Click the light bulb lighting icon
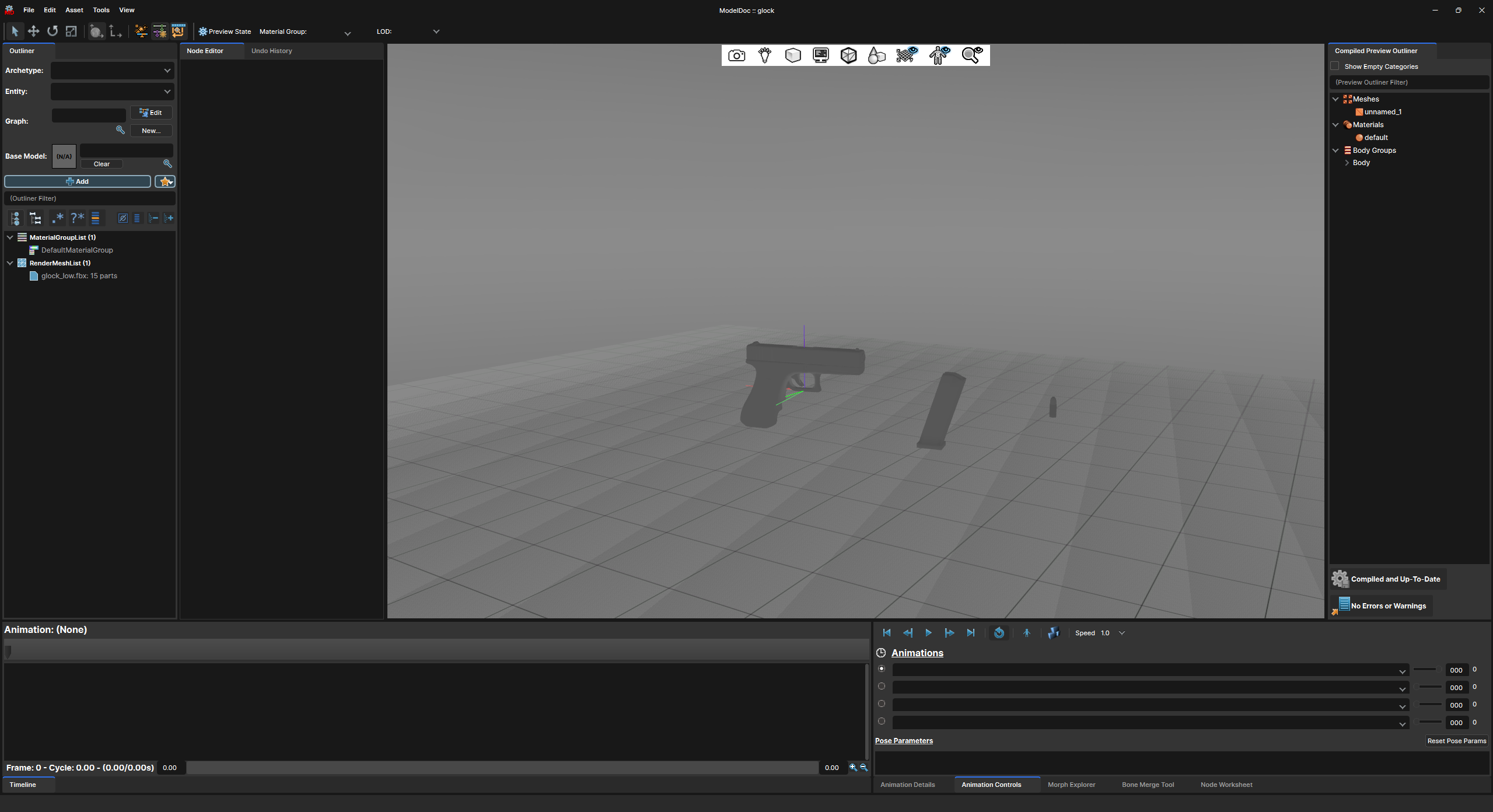Viewport: 1493px width, 812px height. tap(764, 55)
